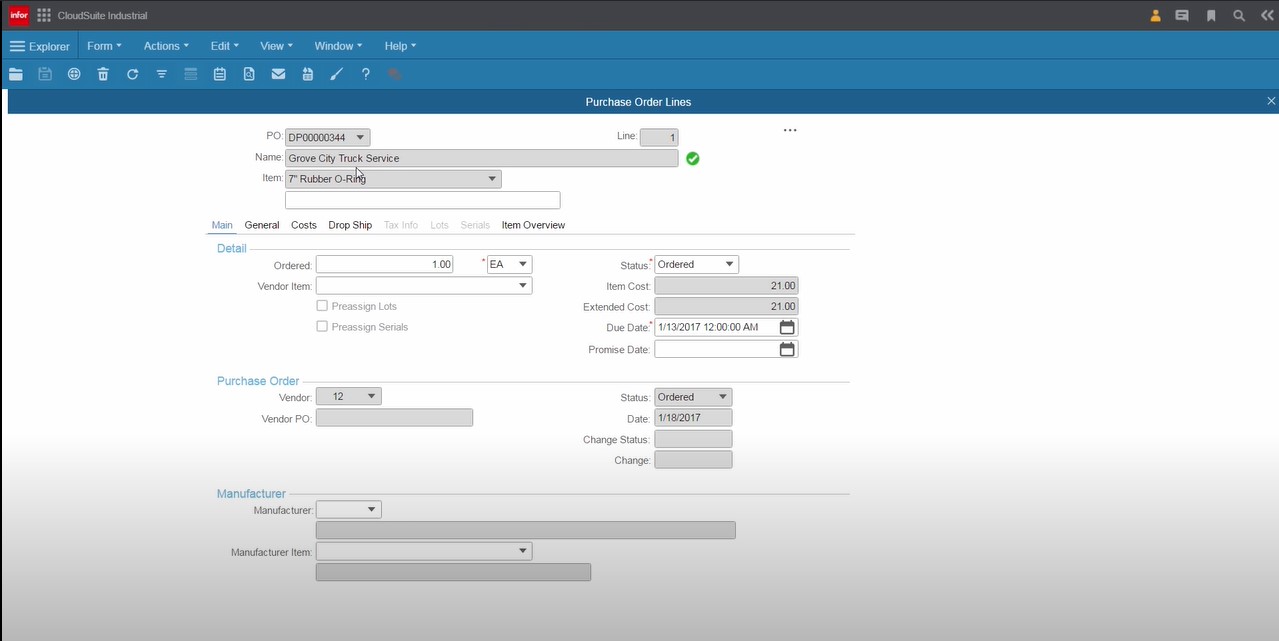1279x641 pixels.
Task: Expand the Item dropdown
Action: click(x=492, y=179)
